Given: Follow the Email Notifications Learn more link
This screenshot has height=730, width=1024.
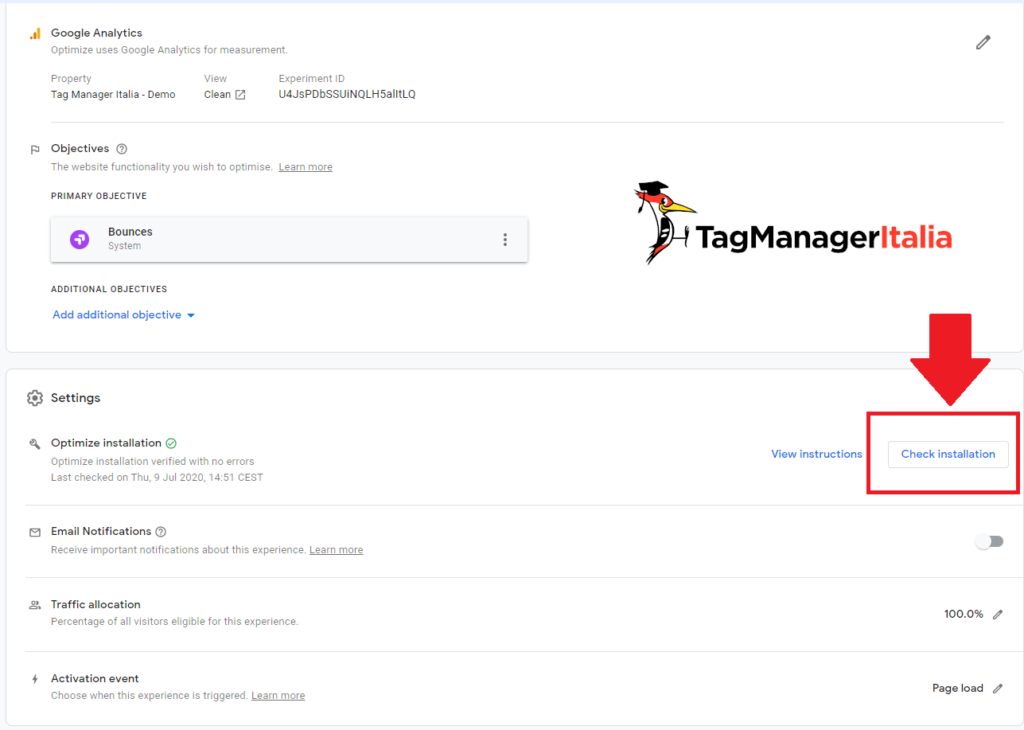Looking at the screenshot, I should coord(336,550).
